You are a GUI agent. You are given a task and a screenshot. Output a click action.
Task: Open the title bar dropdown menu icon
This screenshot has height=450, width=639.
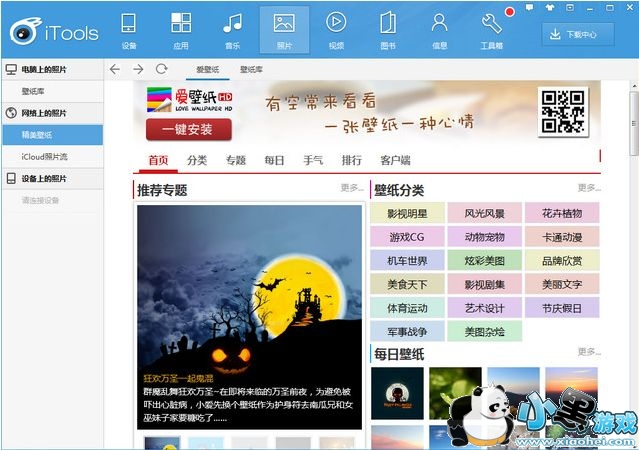570,7
